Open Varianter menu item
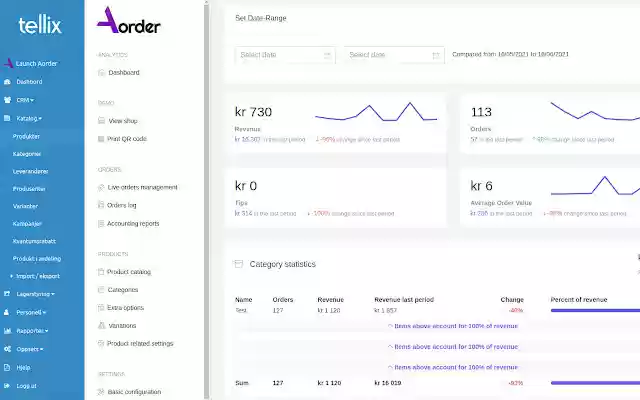The width and height of the screenshot is (640, 400). pos(25,206)
